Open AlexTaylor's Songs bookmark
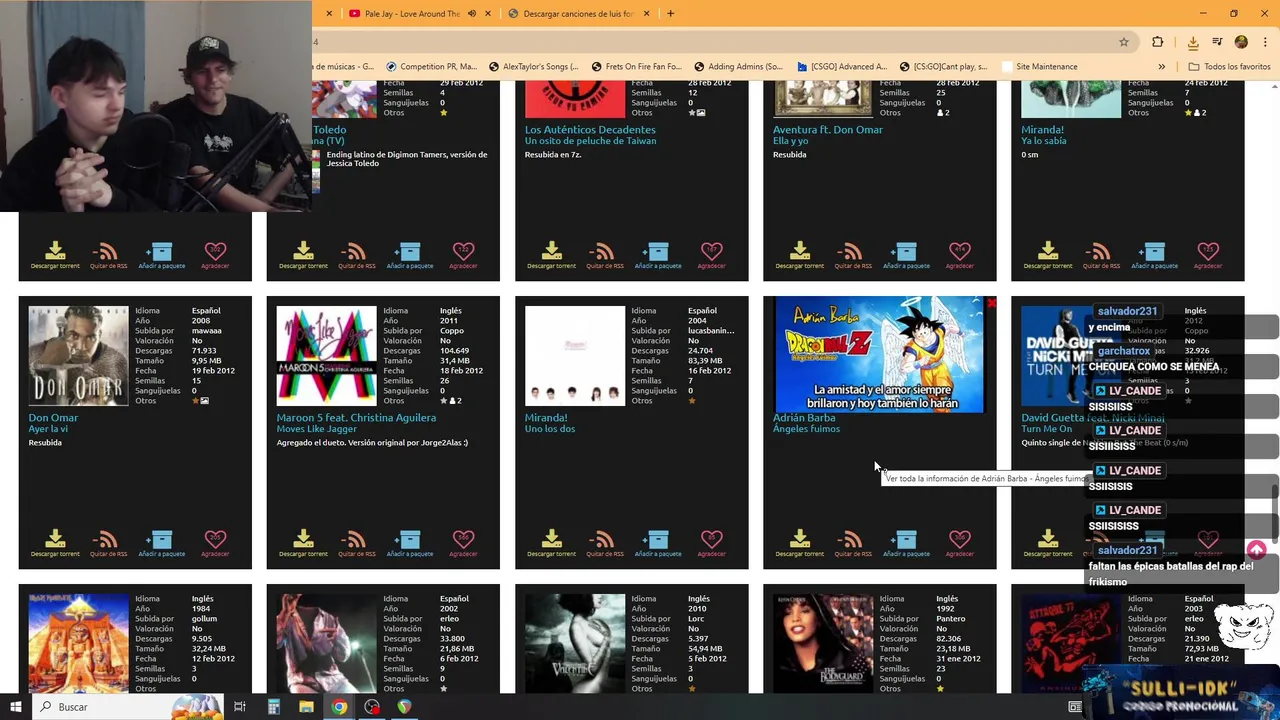The image size is (1280, 720). (533, 67)
